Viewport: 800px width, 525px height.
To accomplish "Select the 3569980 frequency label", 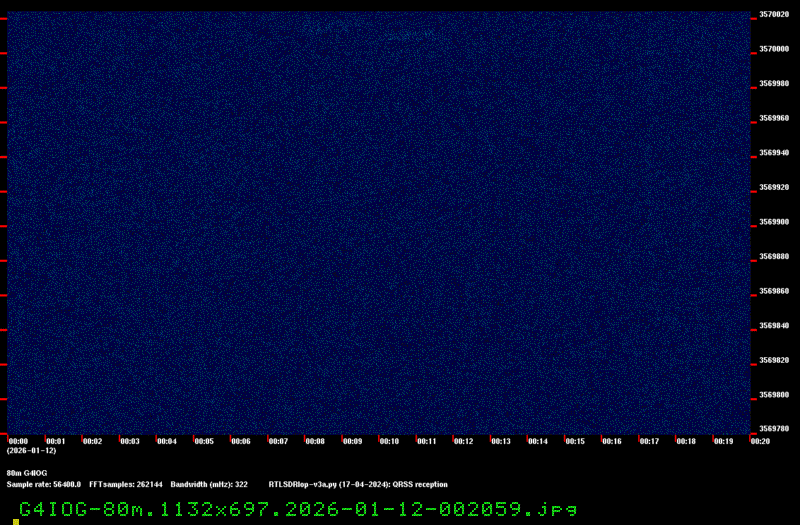I will 774,83.
